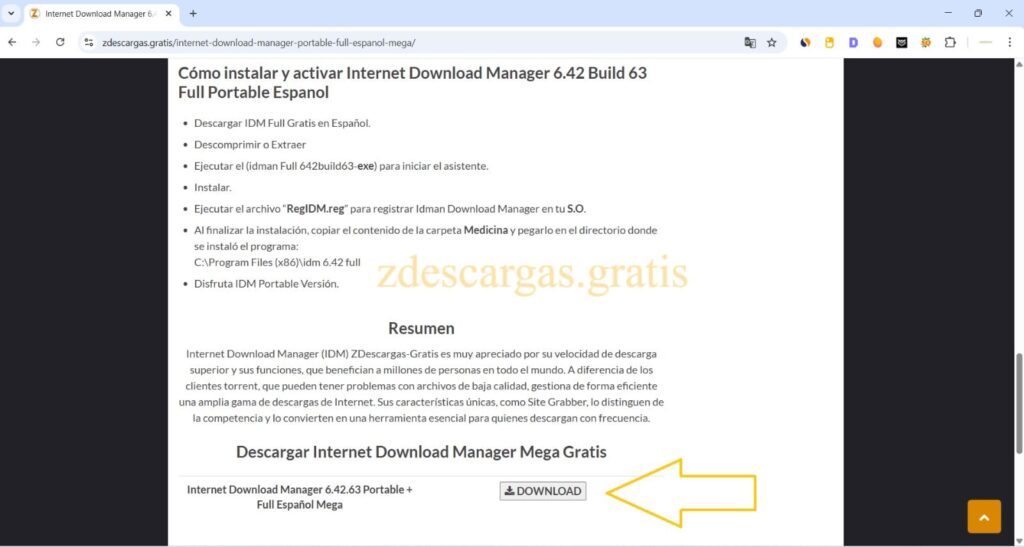Translate this page icon

point(750,42)
